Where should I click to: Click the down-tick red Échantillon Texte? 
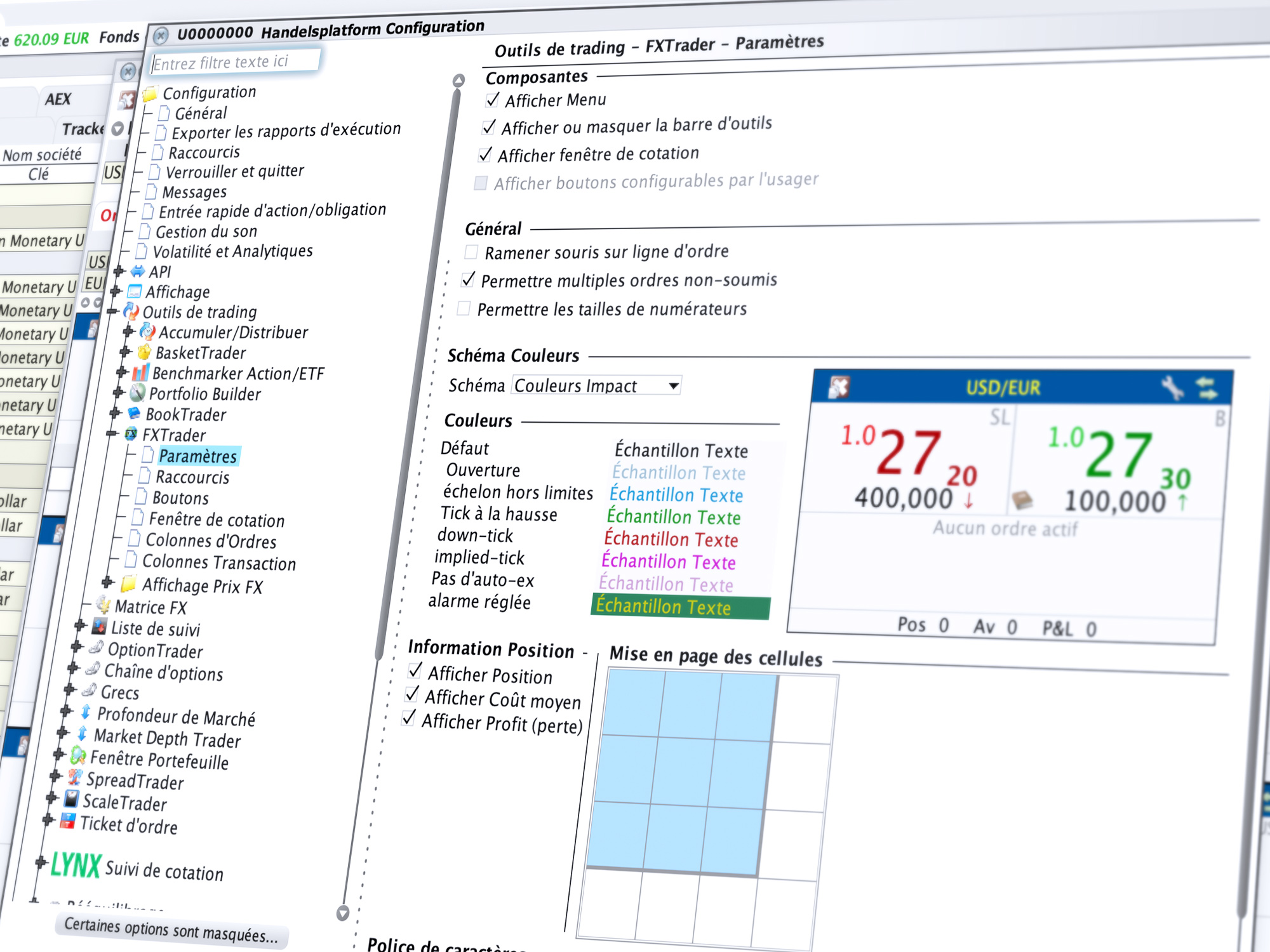(x=671, y=539)
